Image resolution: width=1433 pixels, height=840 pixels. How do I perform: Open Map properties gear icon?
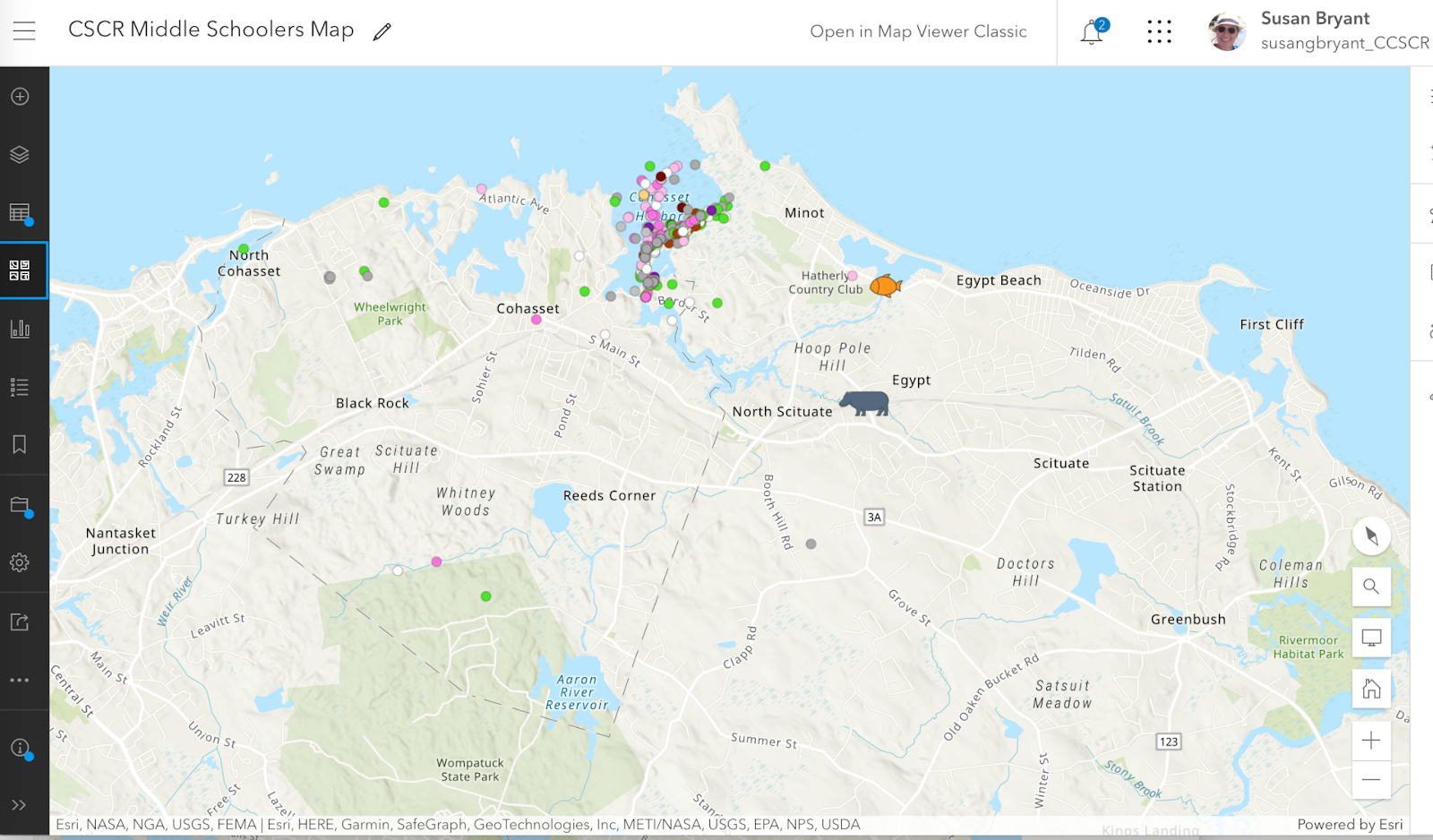coord(20,562)
